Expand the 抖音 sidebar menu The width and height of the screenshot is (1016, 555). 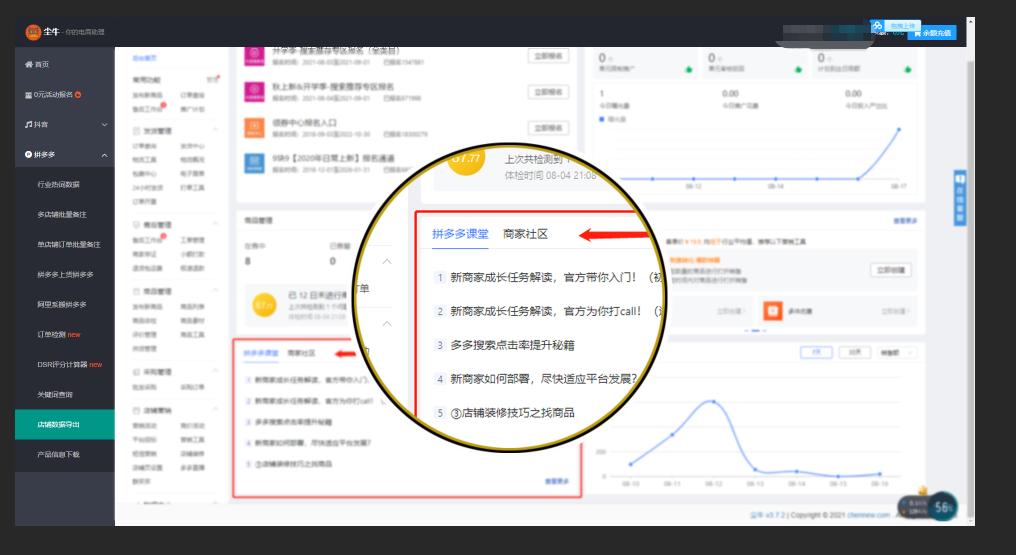tap(104, 124)
